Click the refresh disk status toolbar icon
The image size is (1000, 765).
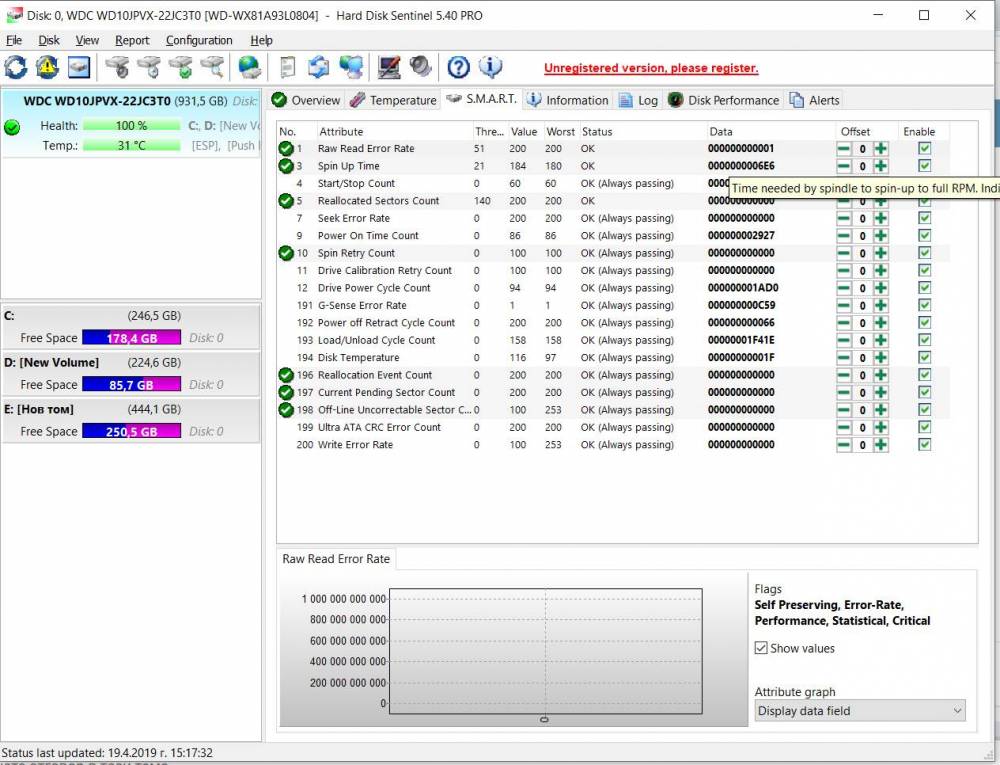(16, 67)
